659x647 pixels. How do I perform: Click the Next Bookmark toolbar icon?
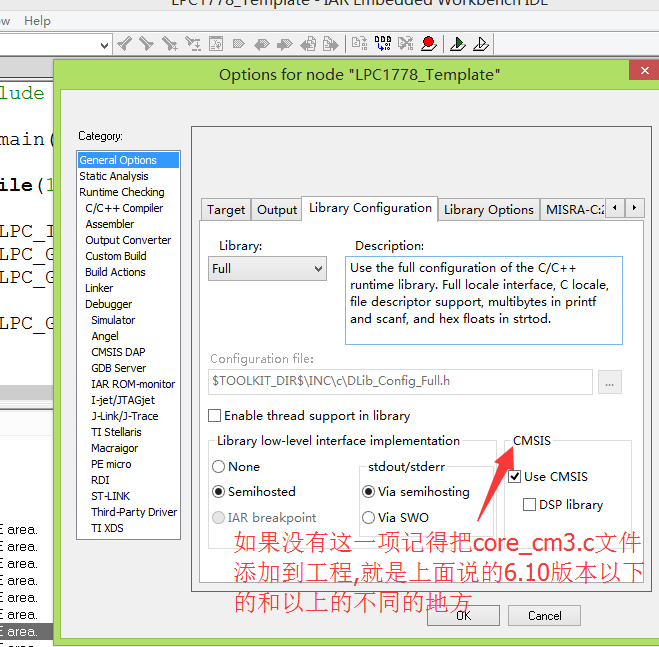click(x=285, y=44)
